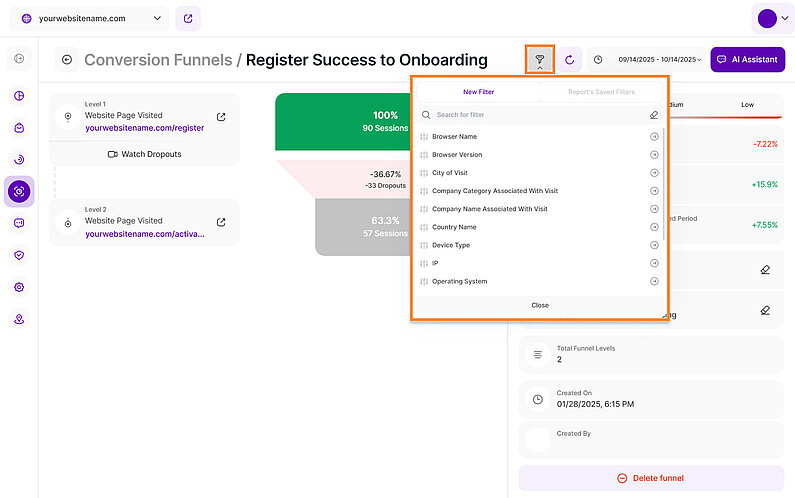Click the back arrow beside Conversion Funnels

tap(67, 60)
